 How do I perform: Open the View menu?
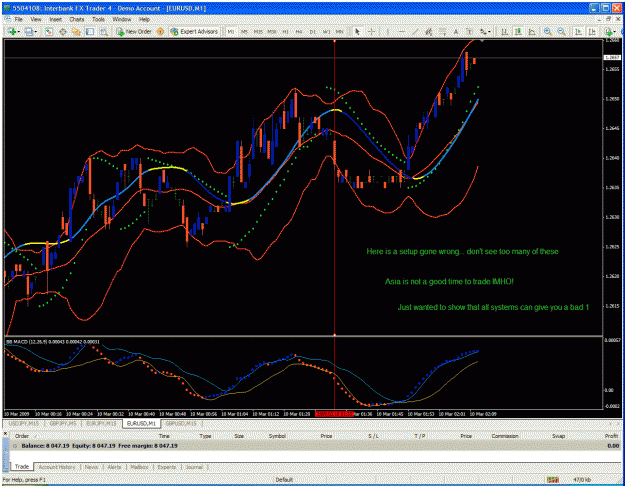click(x=36, y=19)
